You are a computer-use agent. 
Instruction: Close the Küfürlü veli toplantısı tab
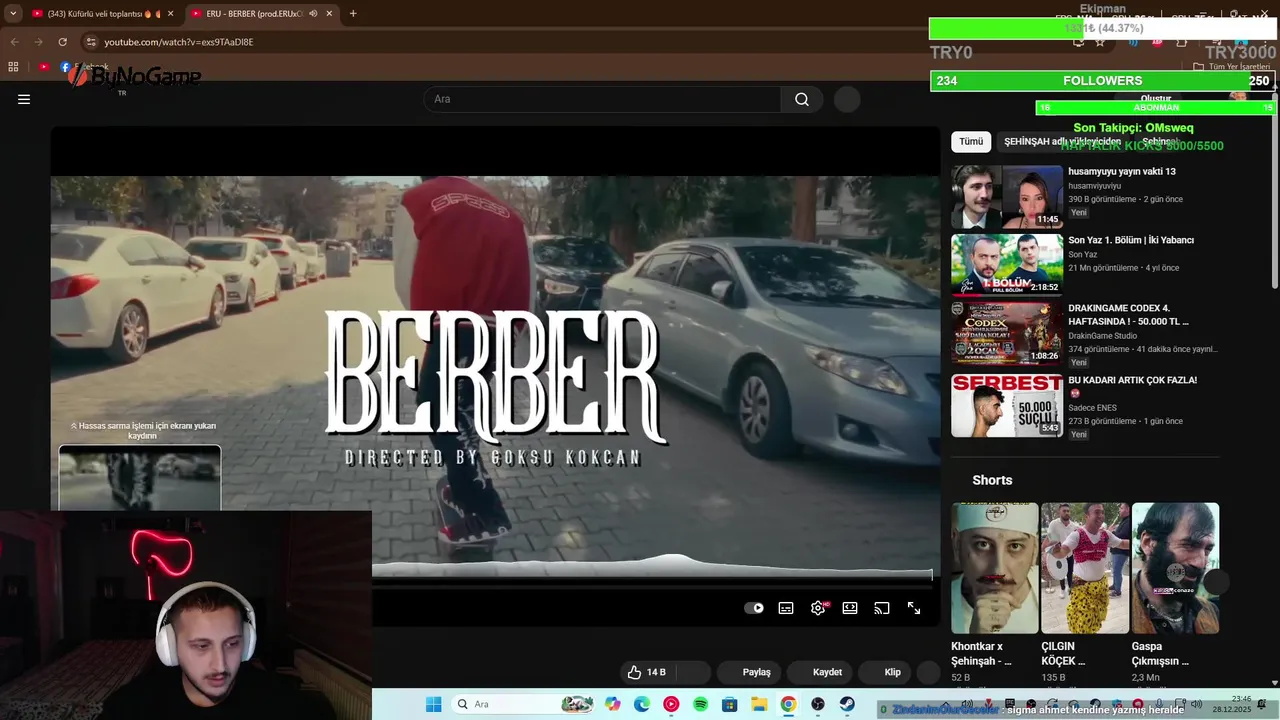point(171,14)
